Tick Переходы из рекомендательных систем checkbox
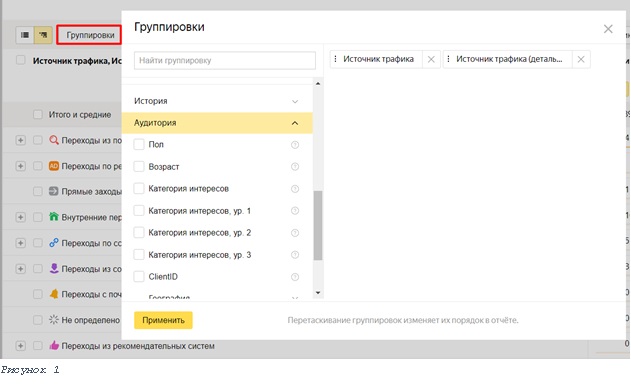631x392 pixels. pos(38,346)
